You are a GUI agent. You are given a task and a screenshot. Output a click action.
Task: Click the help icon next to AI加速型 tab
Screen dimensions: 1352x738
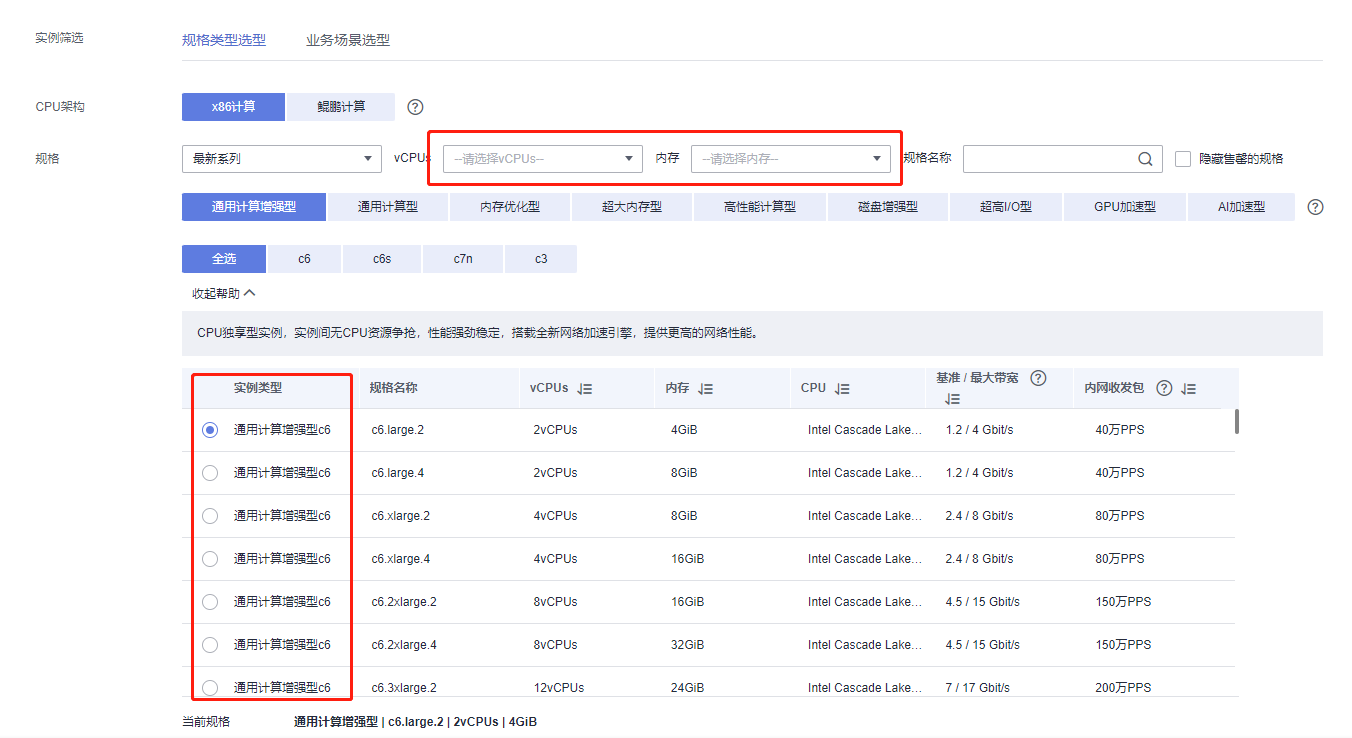pyautogui.click(x=1314, y=206)
